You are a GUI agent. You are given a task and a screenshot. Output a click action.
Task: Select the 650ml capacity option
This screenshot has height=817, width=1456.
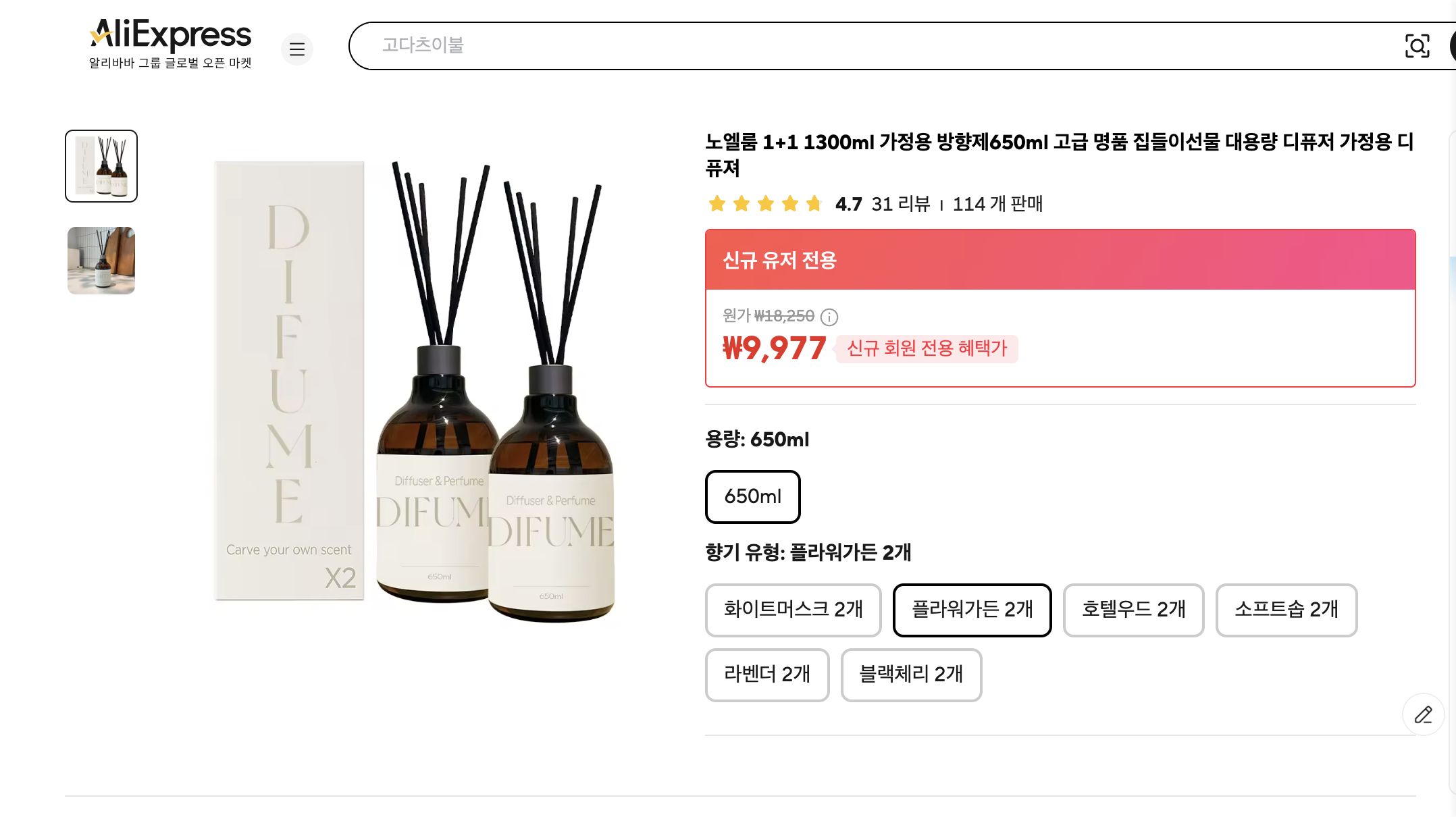752,496
